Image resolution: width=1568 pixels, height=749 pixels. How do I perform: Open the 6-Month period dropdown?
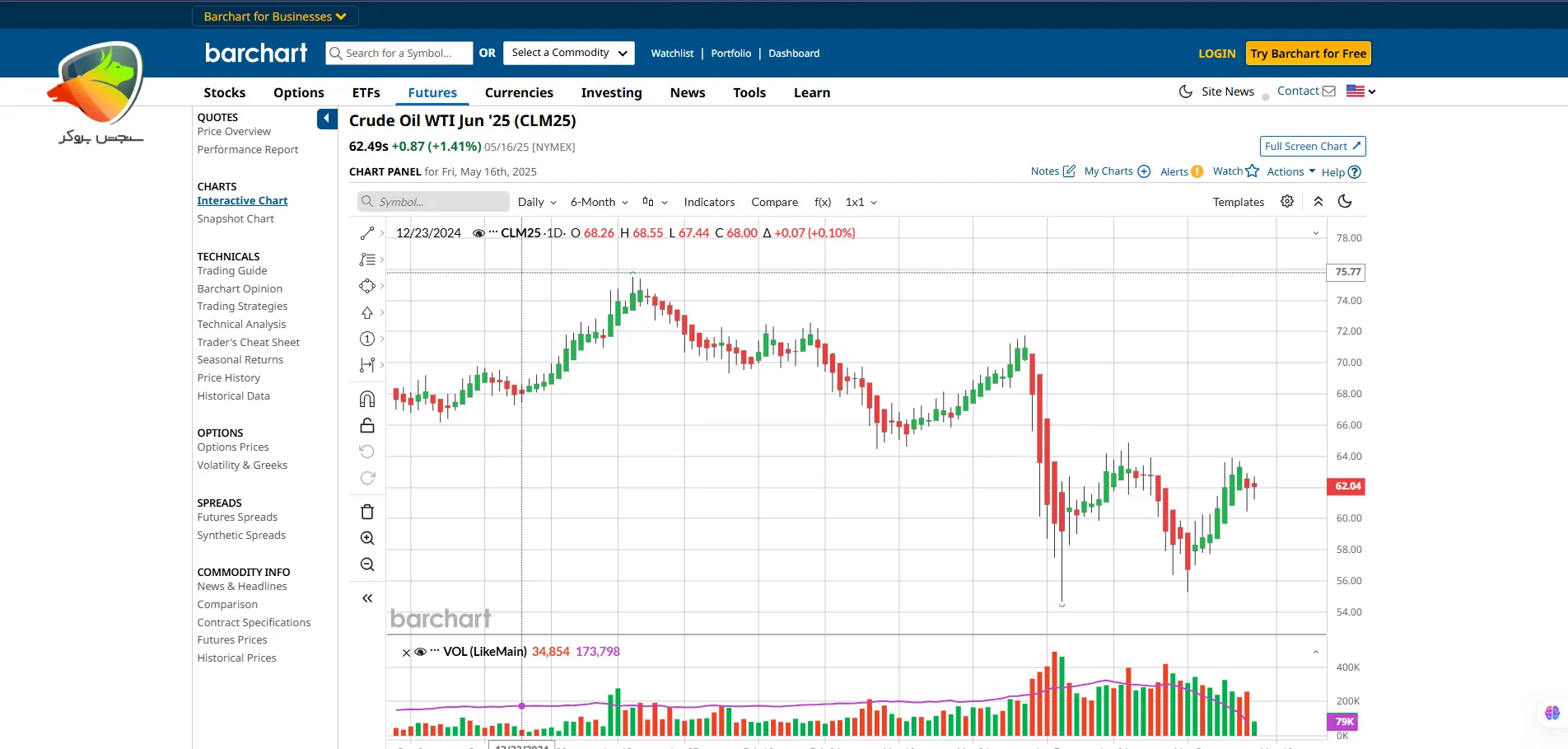[x=599, y=202]
